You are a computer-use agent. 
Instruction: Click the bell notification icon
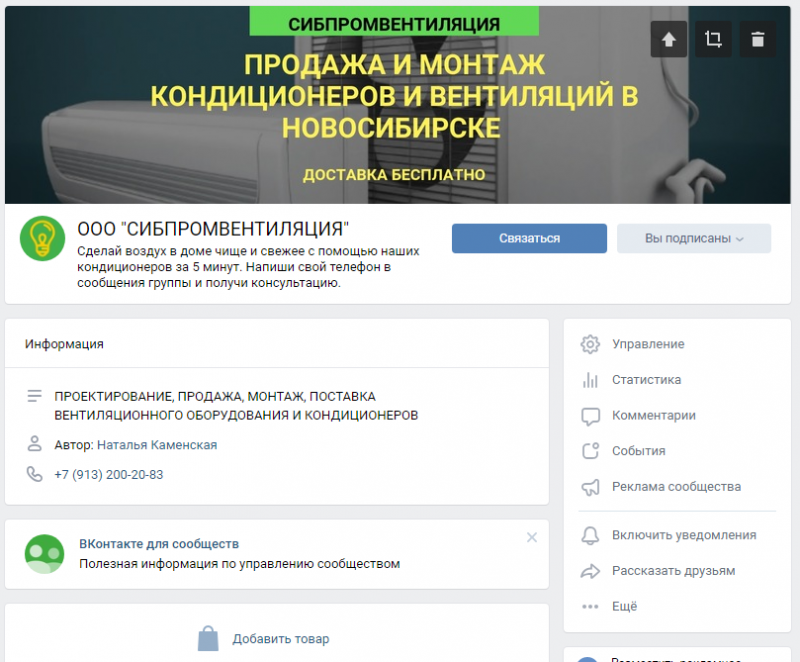590,536
